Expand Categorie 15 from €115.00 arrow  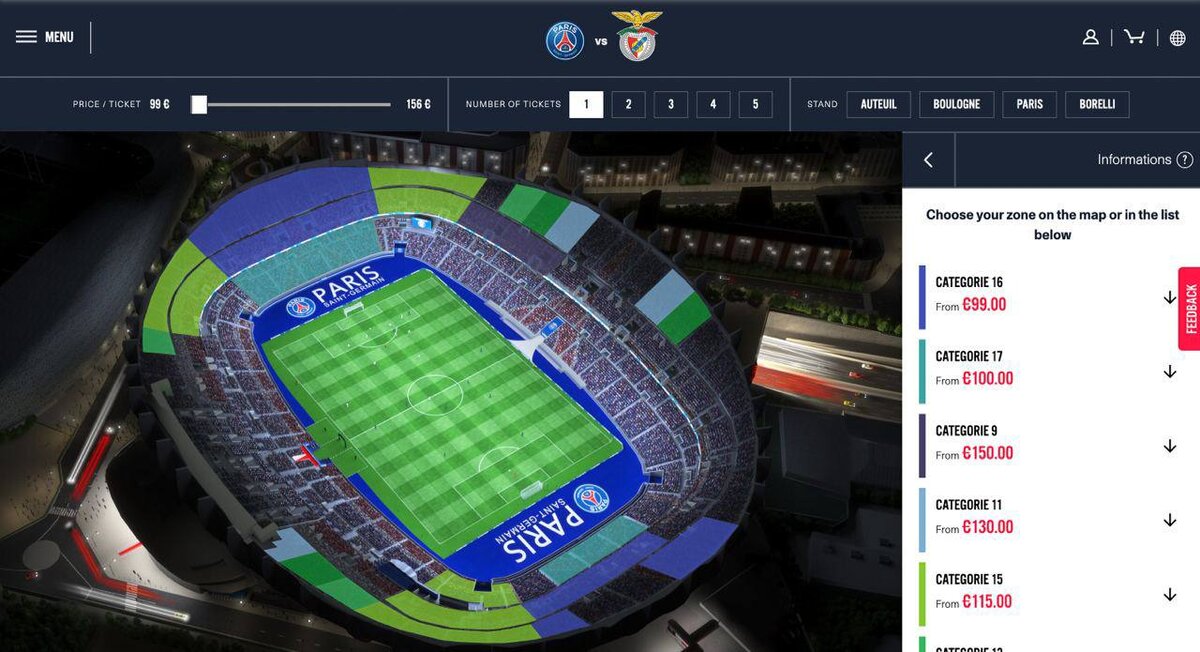click(x=1169, y=595)
